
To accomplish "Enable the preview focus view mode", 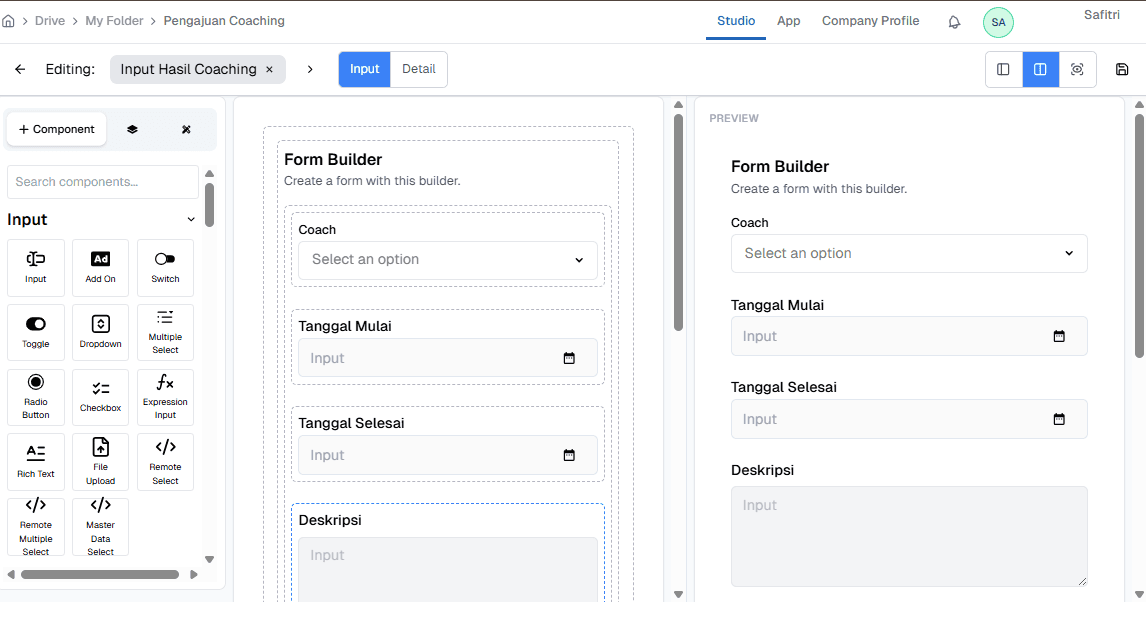I will click(x=1078, y=69).
